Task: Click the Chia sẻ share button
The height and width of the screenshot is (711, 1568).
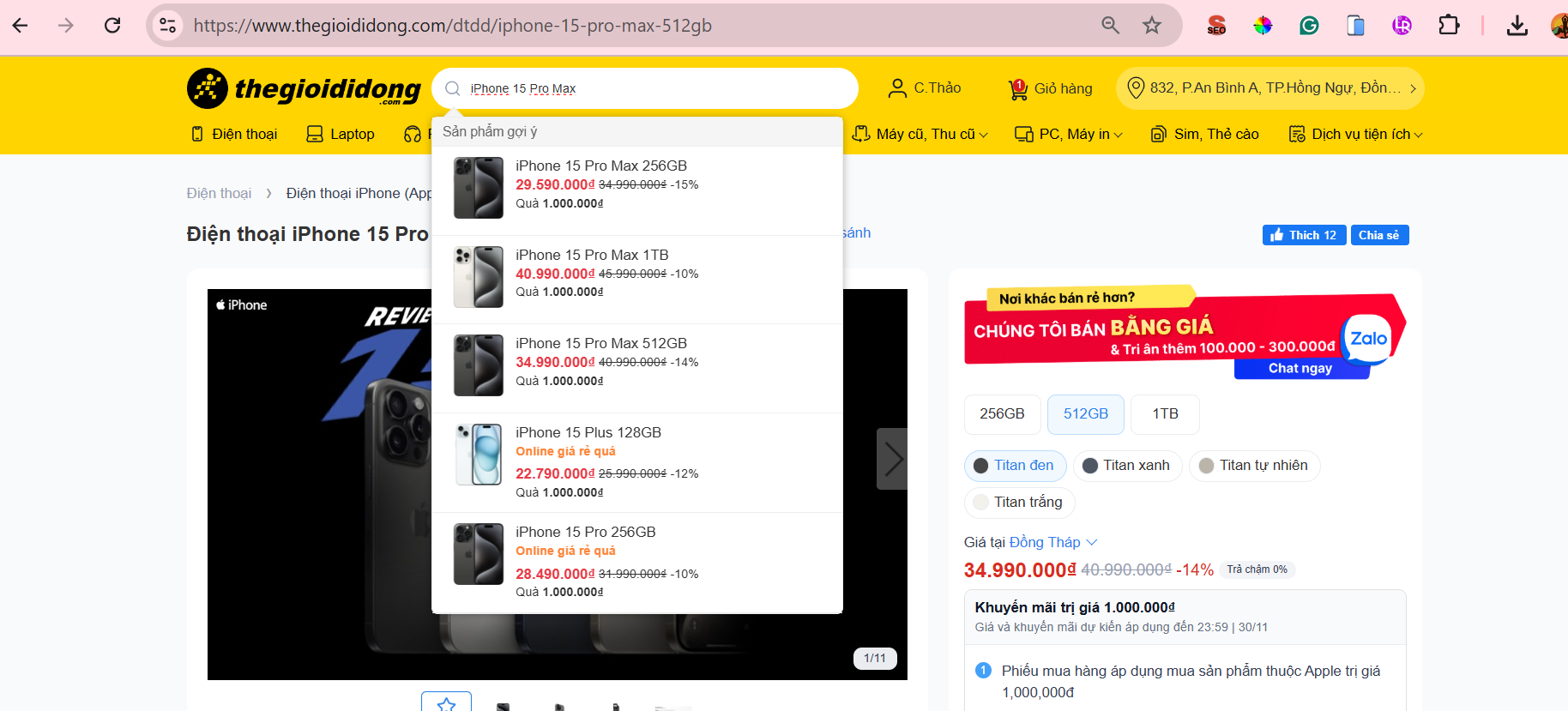Action: 1378,235
